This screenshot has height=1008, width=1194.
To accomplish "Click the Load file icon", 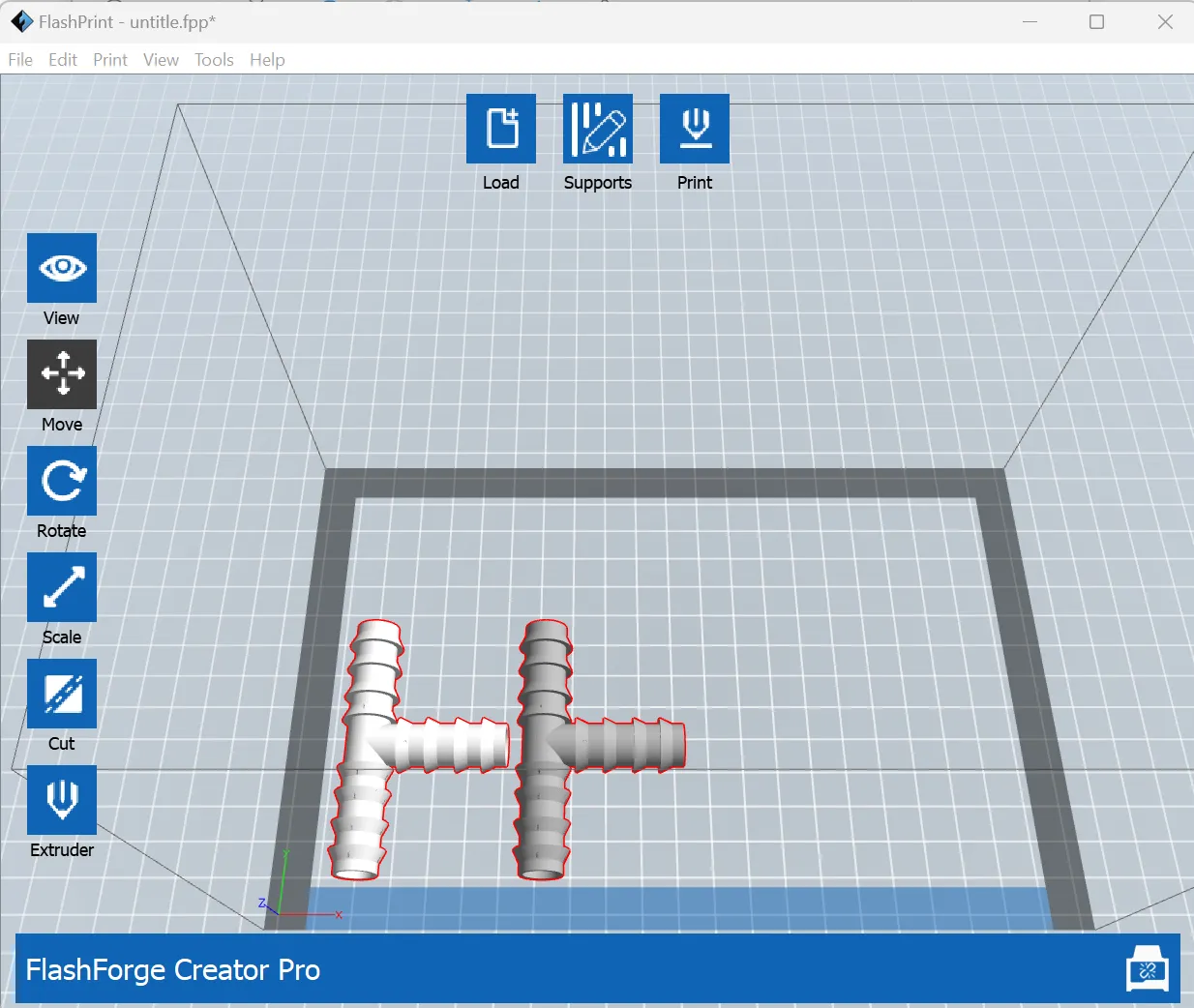I will (x=501, y=129).
